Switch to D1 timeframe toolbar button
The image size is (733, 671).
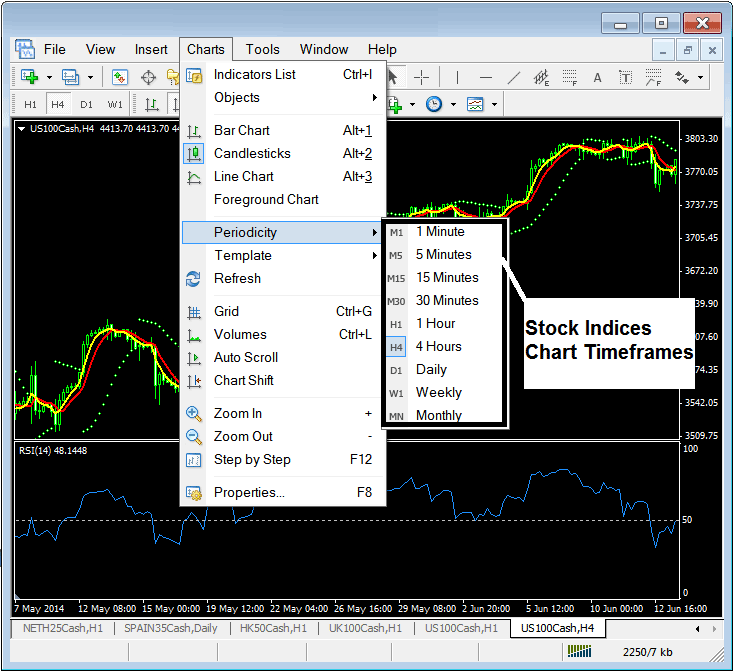tap(86, 104)
